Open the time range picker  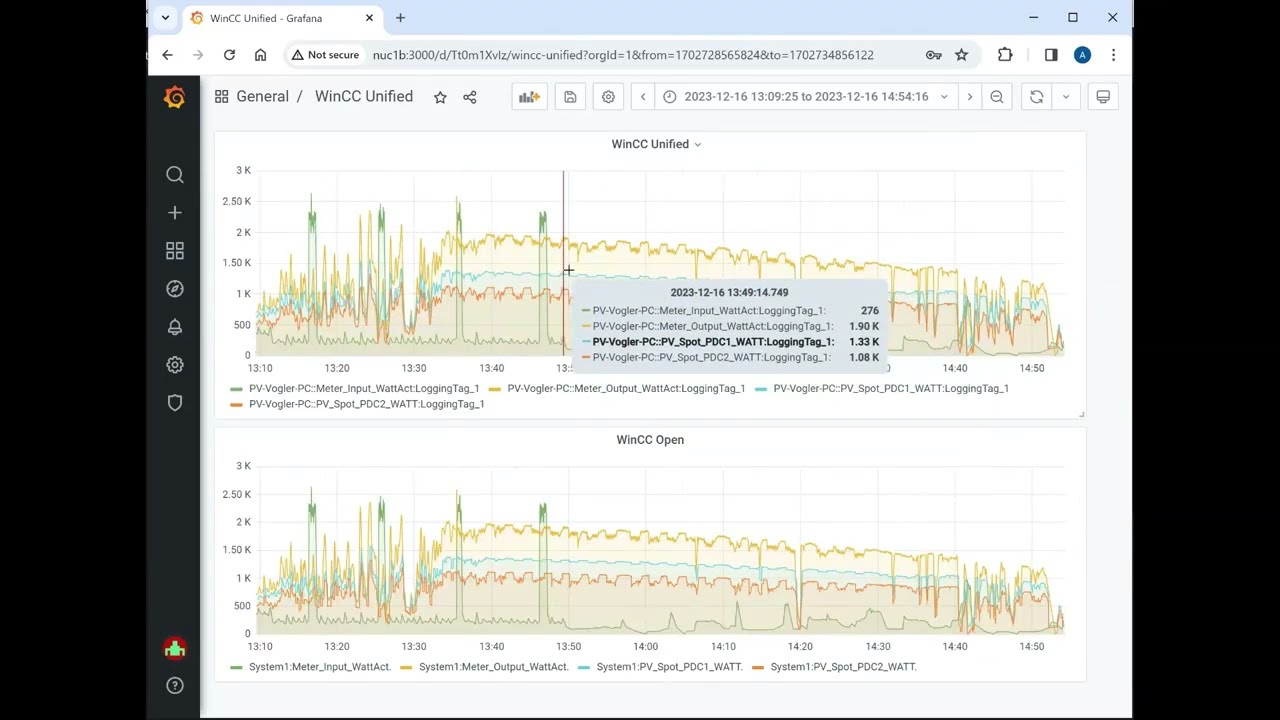pyautogui.click(x=806, y=97)
